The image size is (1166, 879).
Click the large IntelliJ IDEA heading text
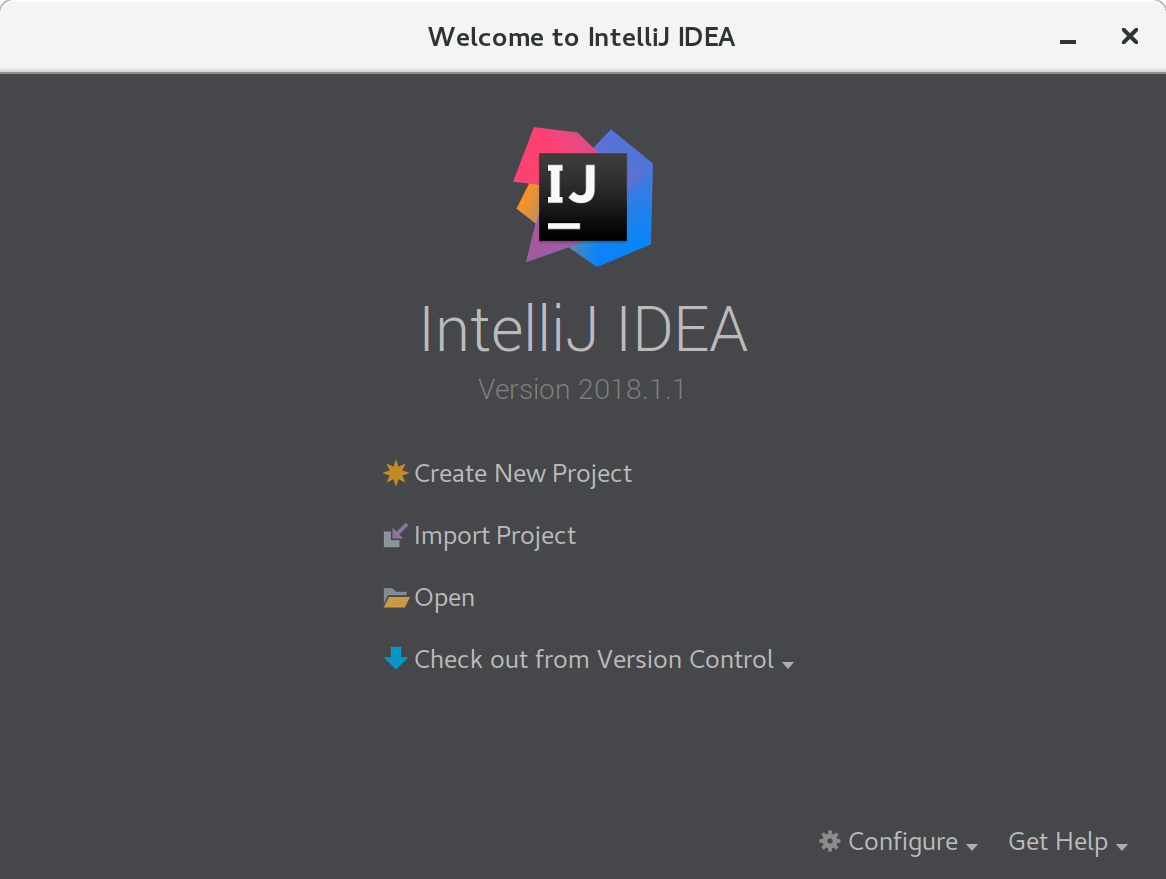[x=583, y=328]
